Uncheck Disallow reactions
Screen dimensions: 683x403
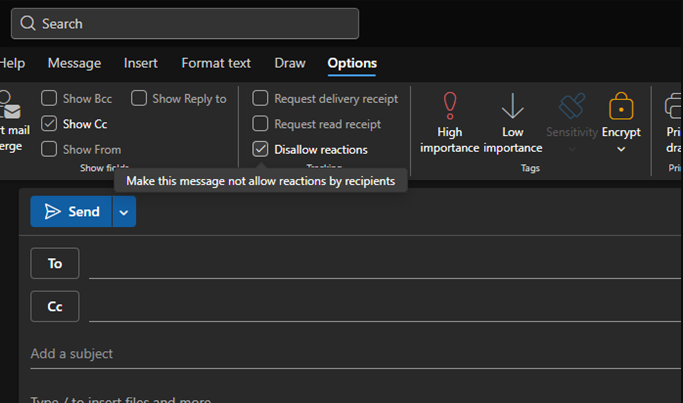(x=260, y=149)
